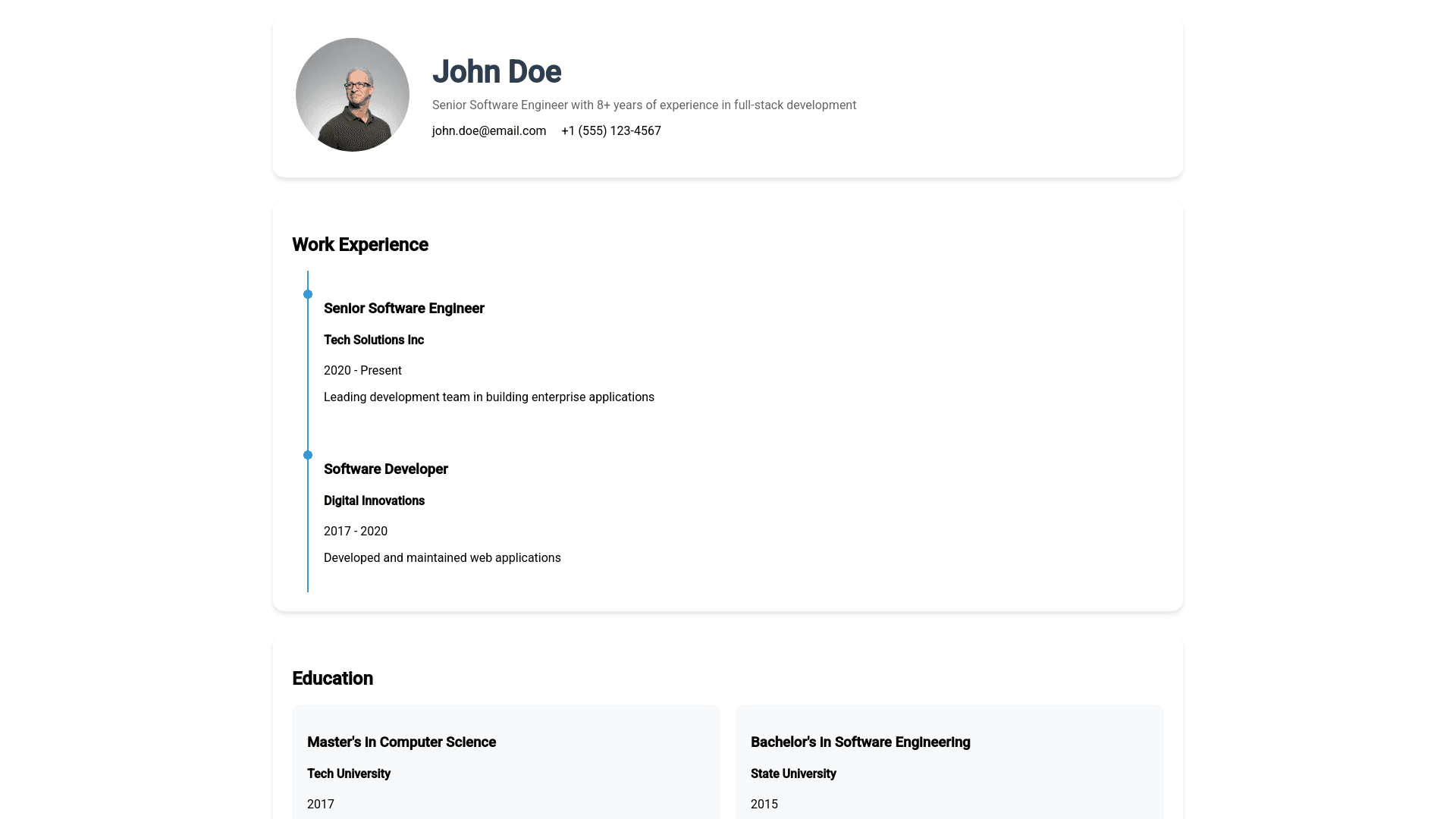Click John Doe's profile photo
Viewport: 1456px width, 819px height.
(353, 95)
